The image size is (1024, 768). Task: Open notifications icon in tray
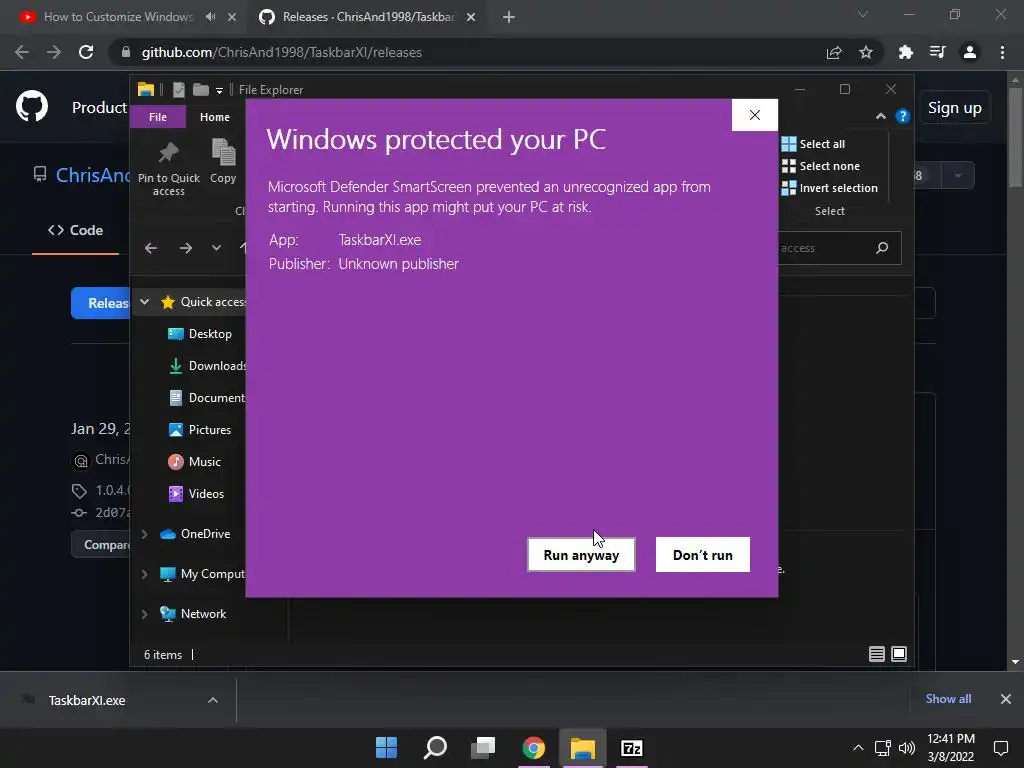[1000, 748]
